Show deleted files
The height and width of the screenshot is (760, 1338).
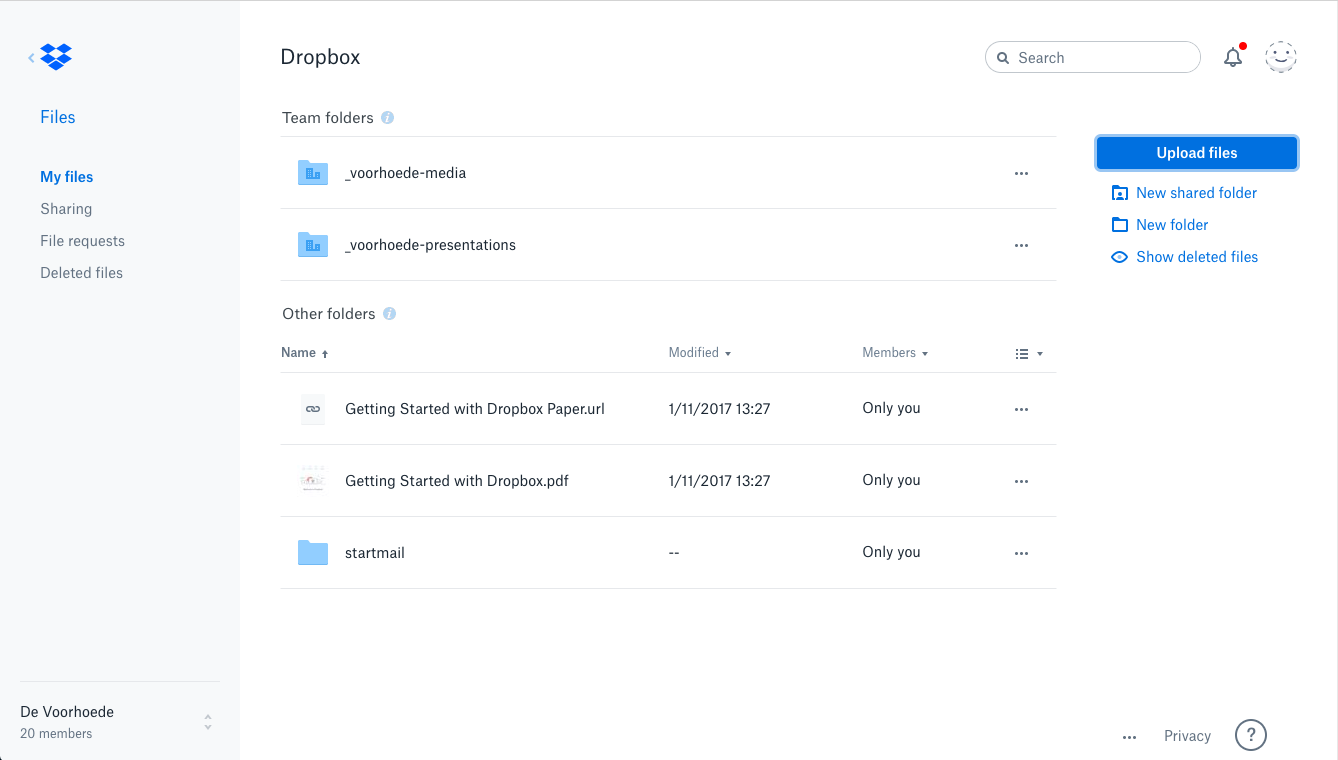point(1196,257)
